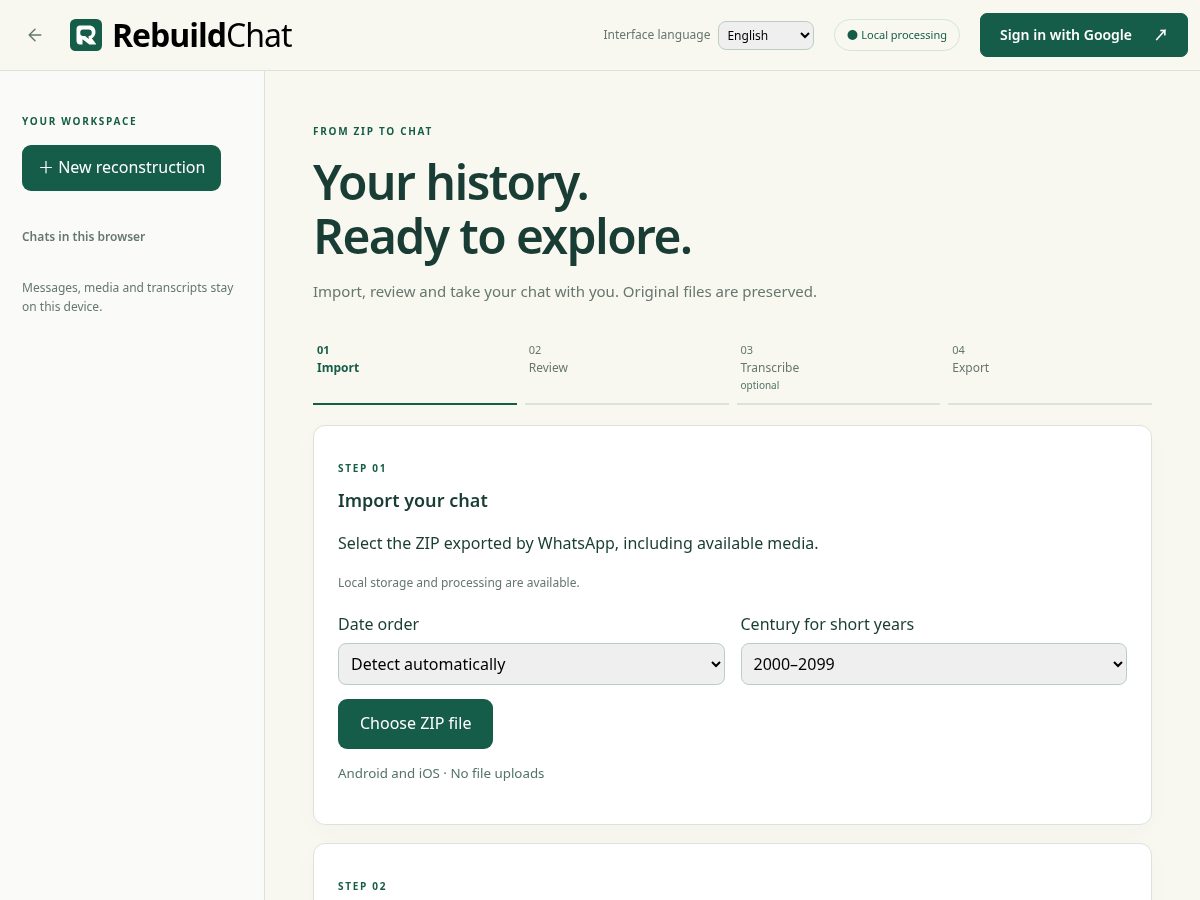Open the Date order dropdown
1200x900 pixels.
click(x=531, y=664)
